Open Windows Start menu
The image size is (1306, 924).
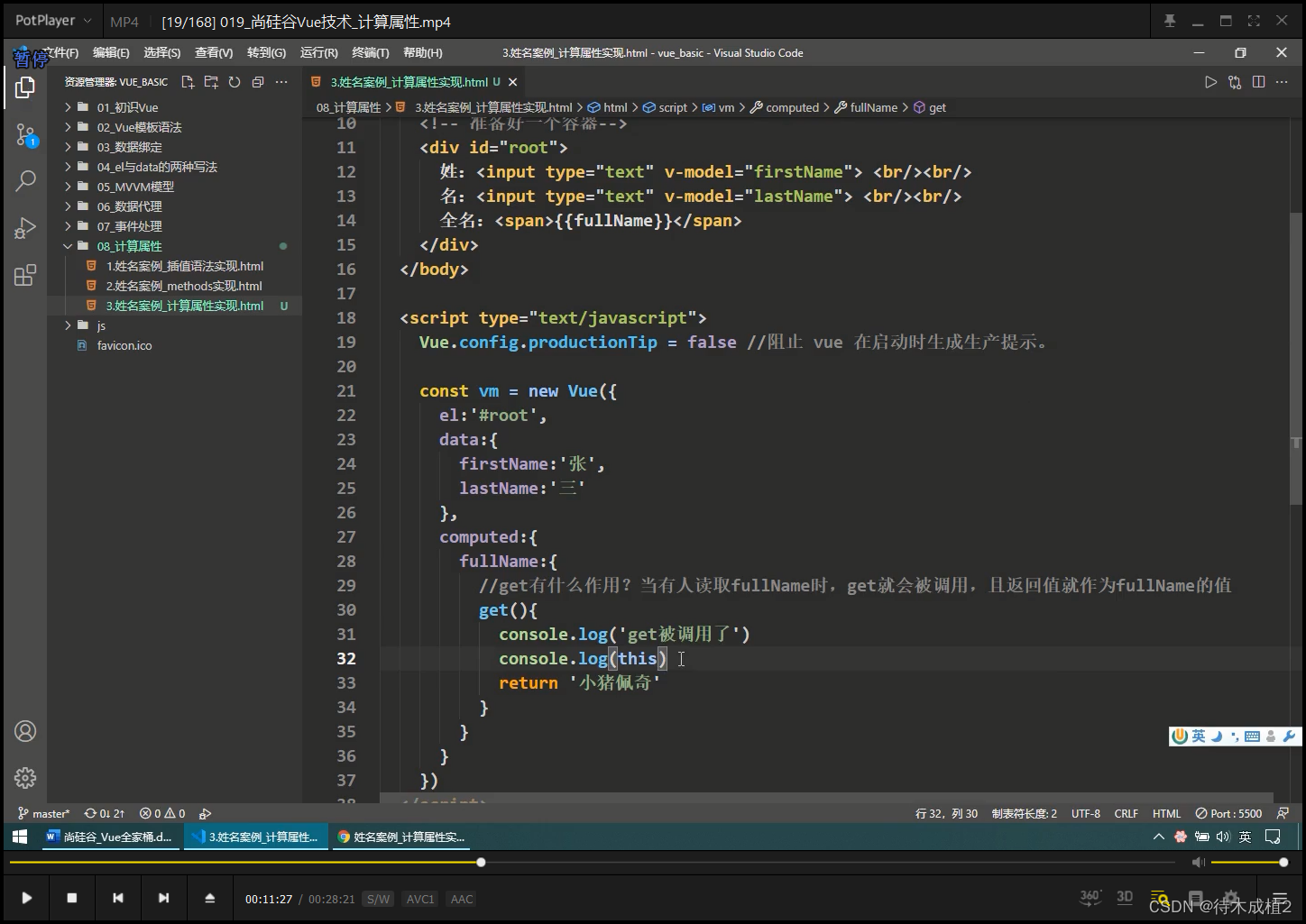click(x=19, y=837)
